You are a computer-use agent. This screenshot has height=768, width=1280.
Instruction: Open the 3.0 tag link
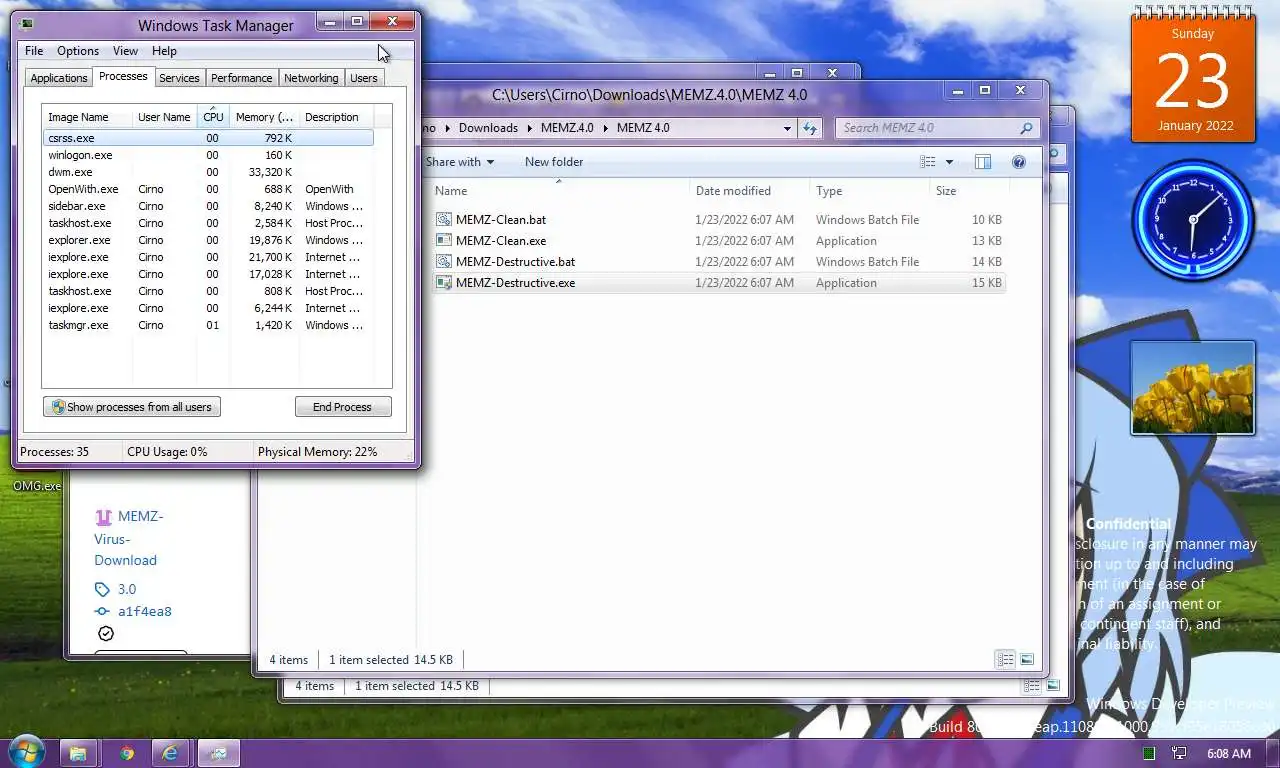[x=127, y=589]
